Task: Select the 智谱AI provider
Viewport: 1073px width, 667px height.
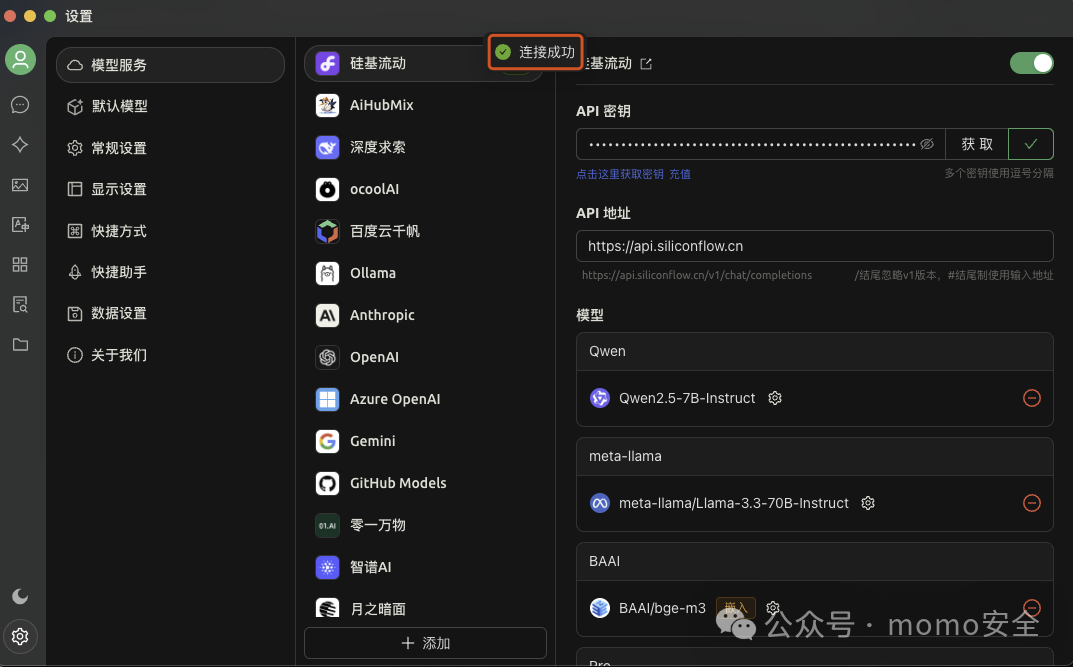Action: point(425,567)
